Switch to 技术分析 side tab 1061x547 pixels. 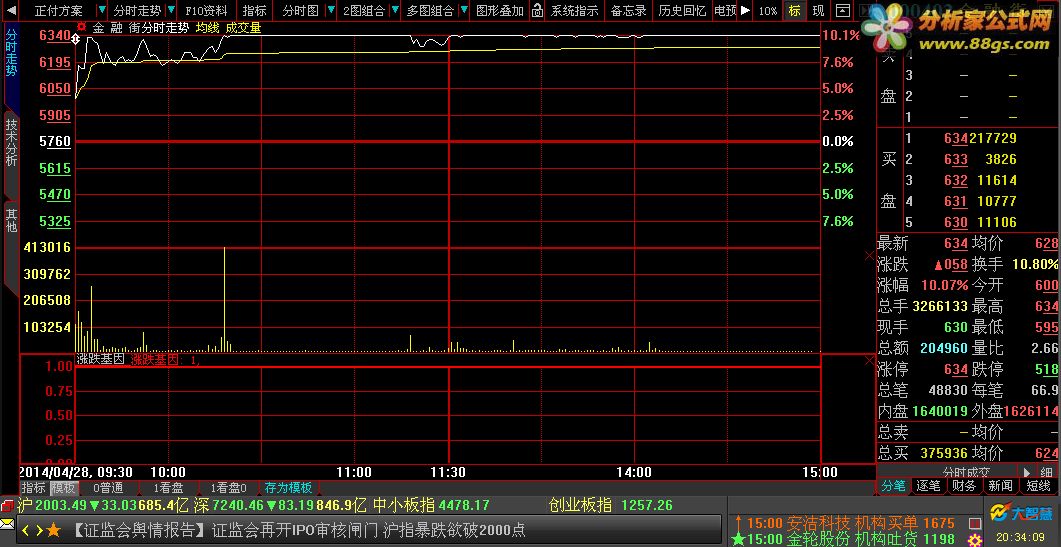tap(11, 142)
